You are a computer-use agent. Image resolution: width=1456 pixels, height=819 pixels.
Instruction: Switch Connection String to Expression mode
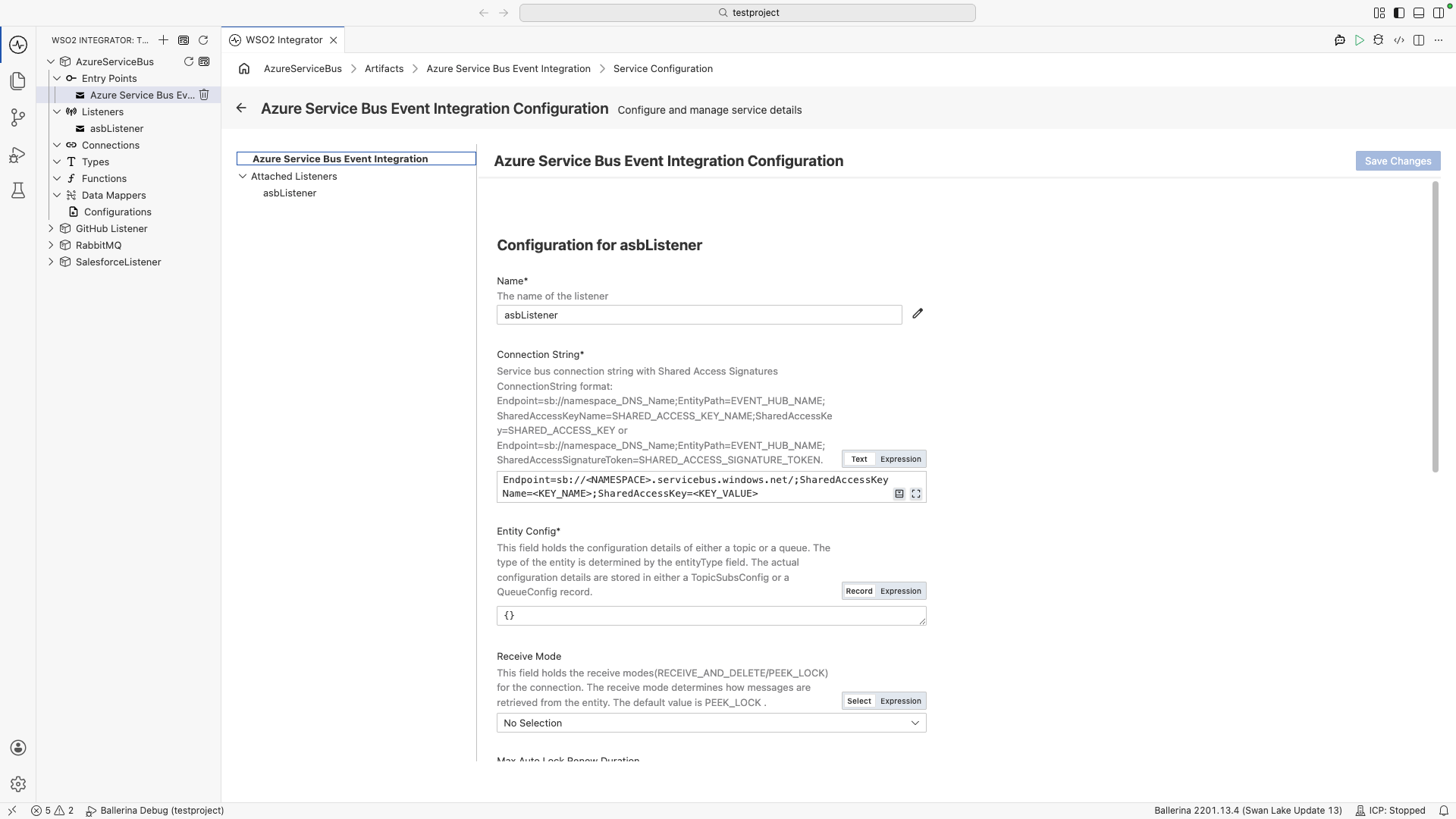pyautogui.click(x=901, y=460)
